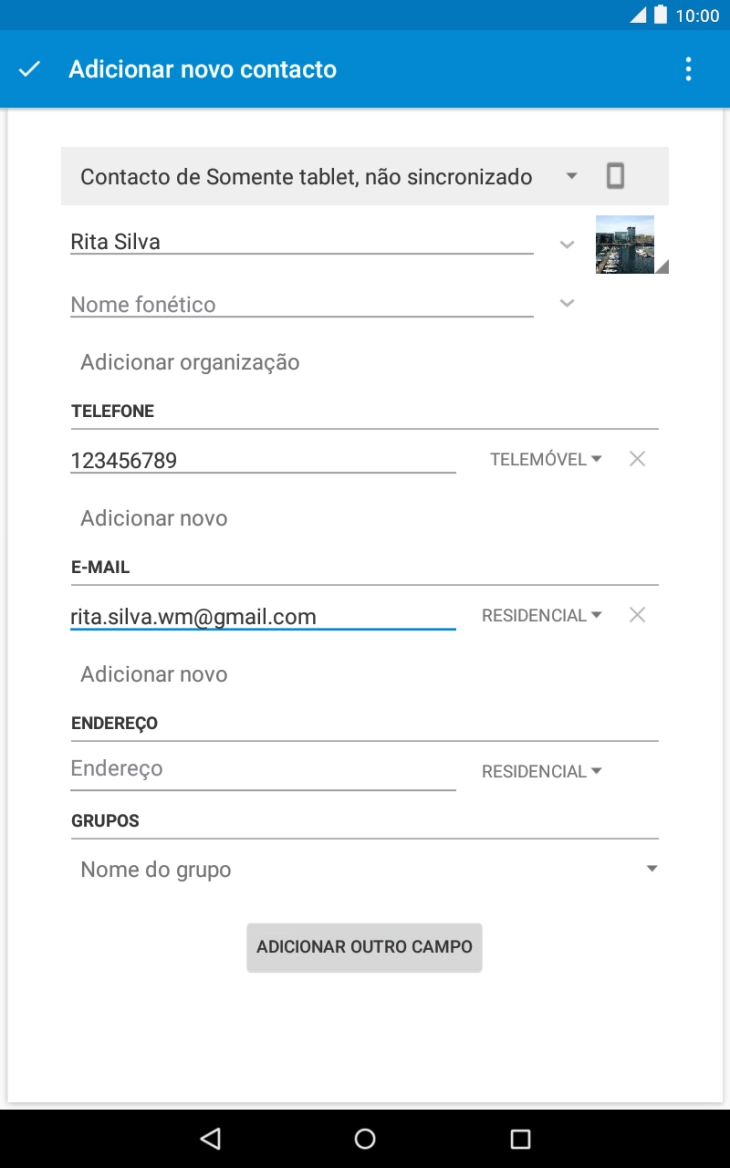Tap Adicionar novo under the phone number
Image resolution: width=730 pixels, height=1168 pixels.
(x=154, y=518)
